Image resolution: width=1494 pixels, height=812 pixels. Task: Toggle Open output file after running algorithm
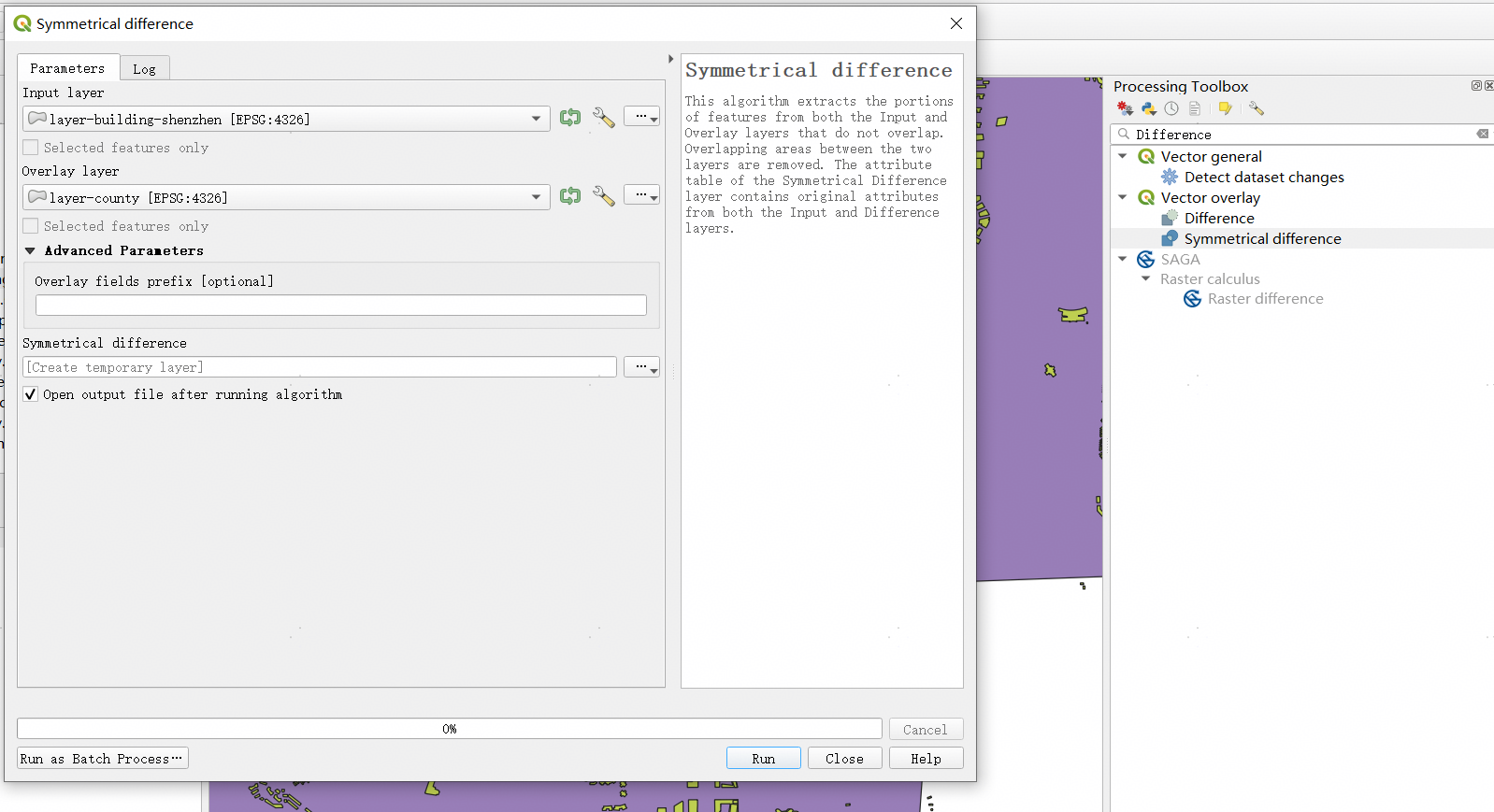point(31,394)
